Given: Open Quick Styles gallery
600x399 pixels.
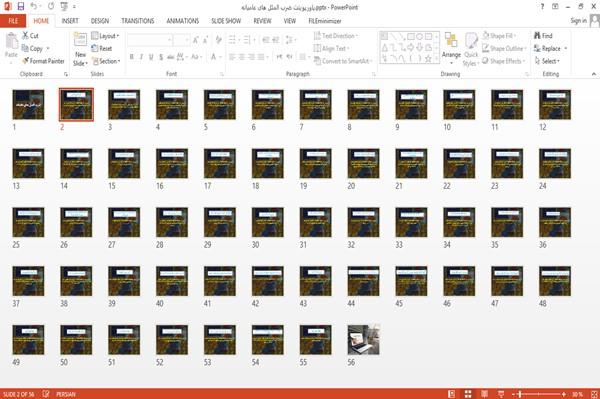Looking at the screenshot, I should [x=471, y=49].
